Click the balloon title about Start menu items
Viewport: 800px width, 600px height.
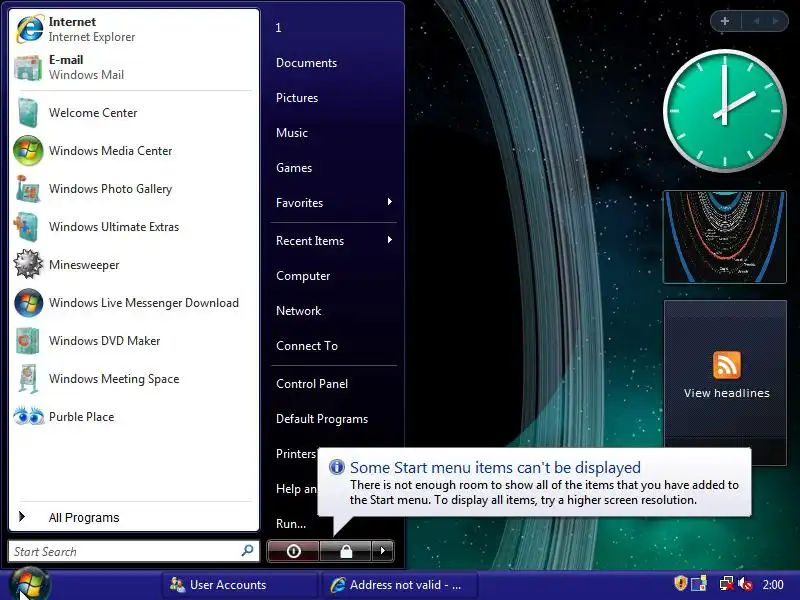(x=495, y=467)
